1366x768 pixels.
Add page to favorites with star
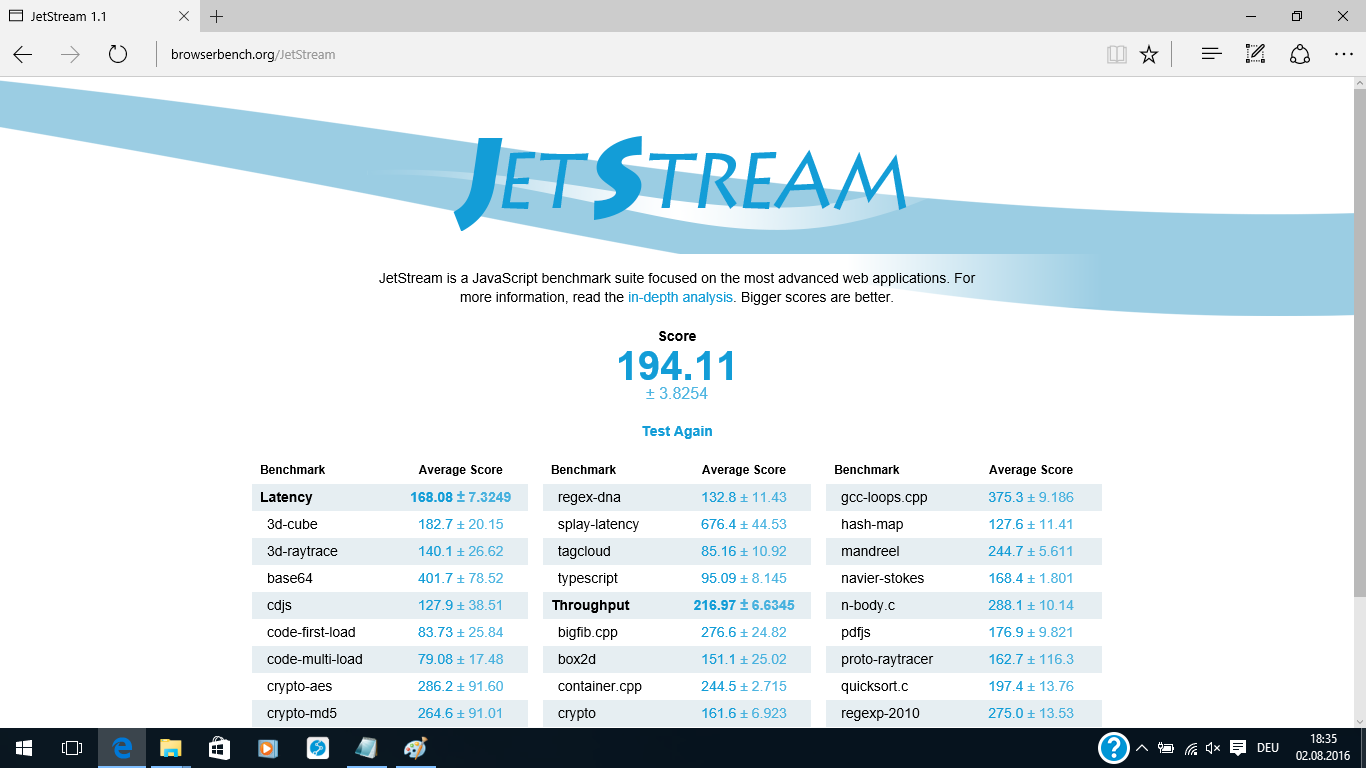1149,54
